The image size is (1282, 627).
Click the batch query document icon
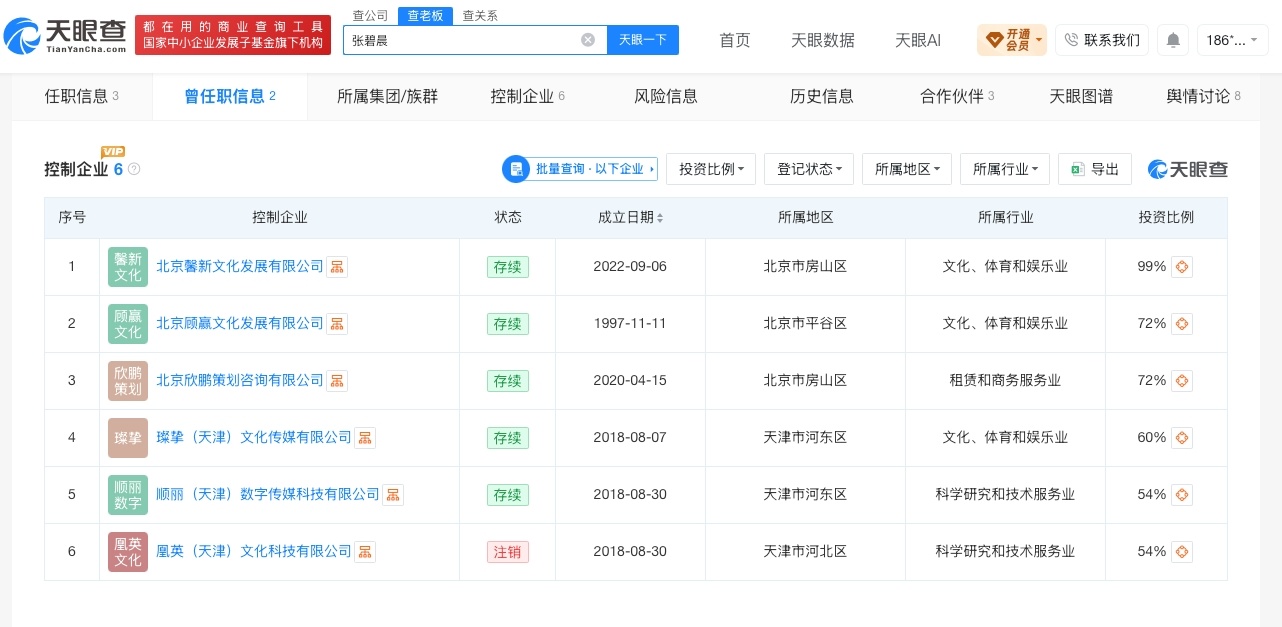(x=516, y=169)
